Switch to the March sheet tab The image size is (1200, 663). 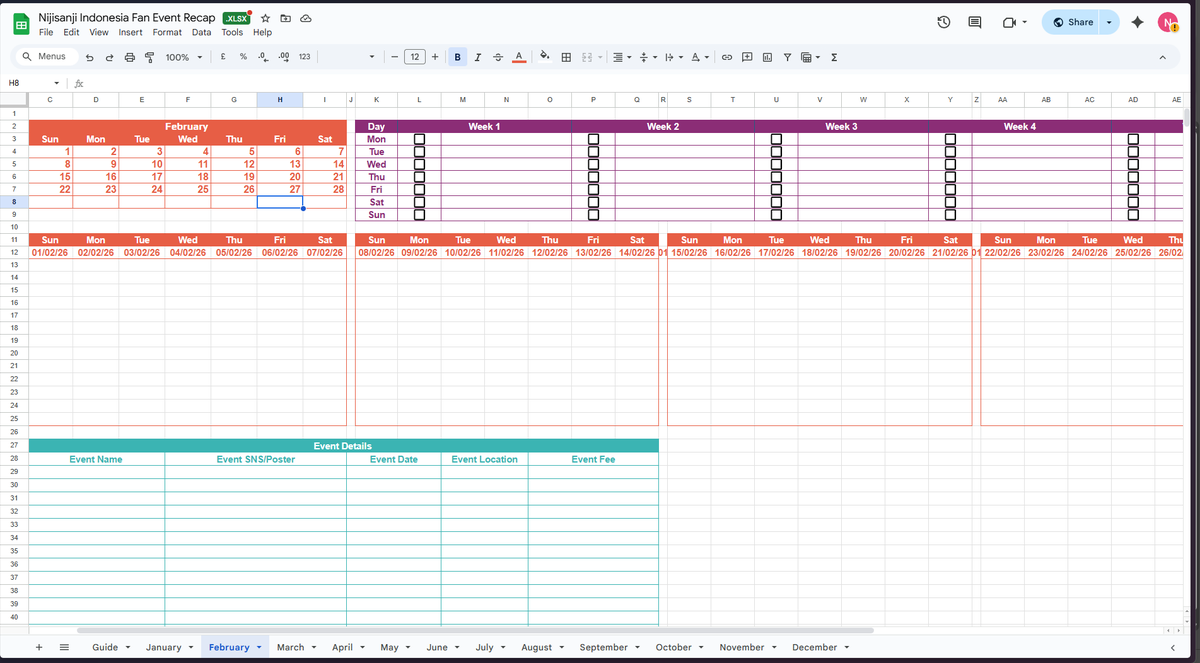pos(290,647)
